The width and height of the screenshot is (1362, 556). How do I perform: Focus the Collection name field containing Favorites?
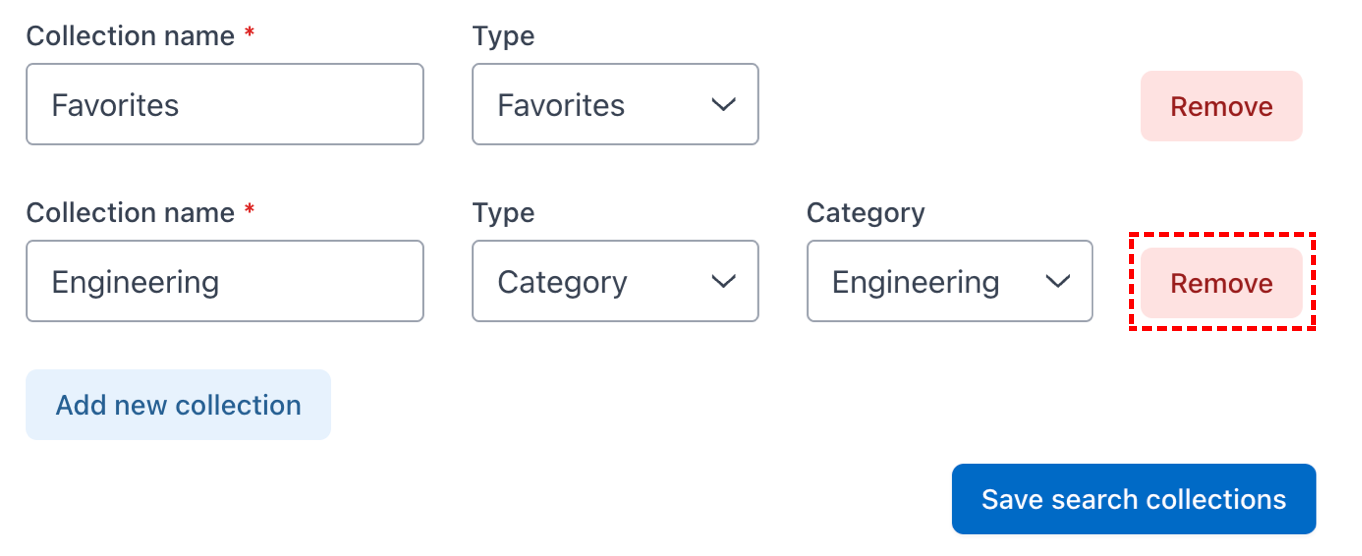pyautogui.click(x=225, y=104)
